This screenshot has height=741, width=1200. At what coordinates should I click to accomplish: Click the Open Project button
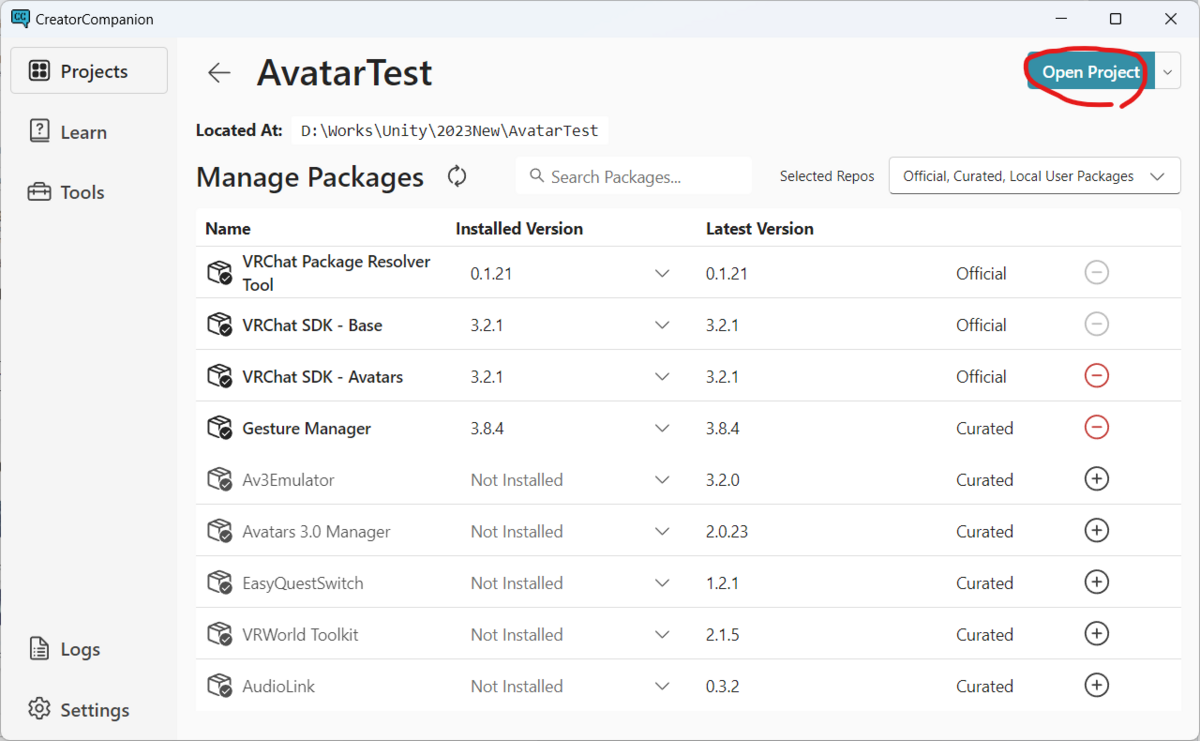[1090, 72]
